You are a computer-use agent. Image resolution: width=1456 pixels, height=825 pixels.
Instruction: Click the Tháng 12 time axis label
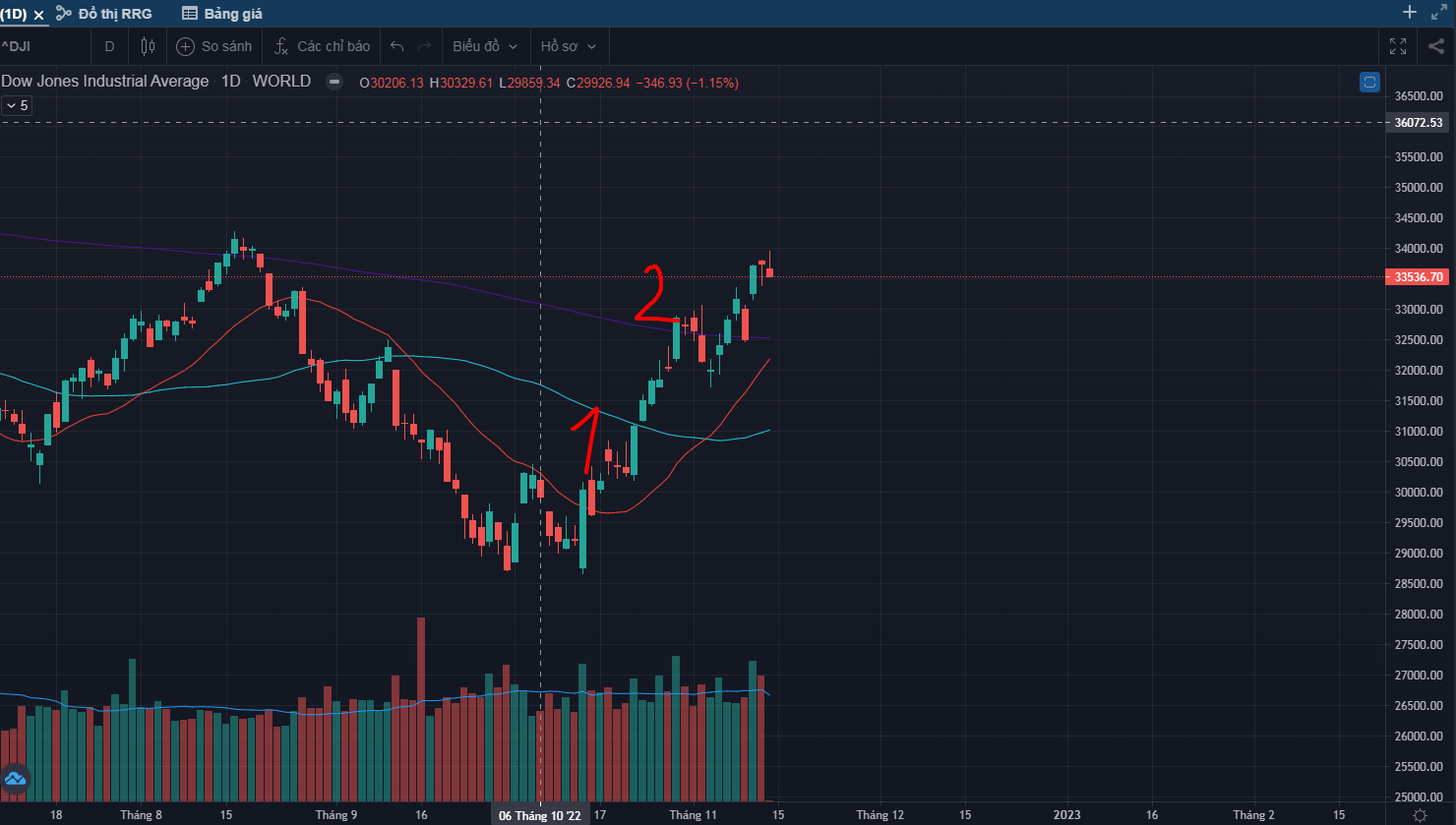880,815
